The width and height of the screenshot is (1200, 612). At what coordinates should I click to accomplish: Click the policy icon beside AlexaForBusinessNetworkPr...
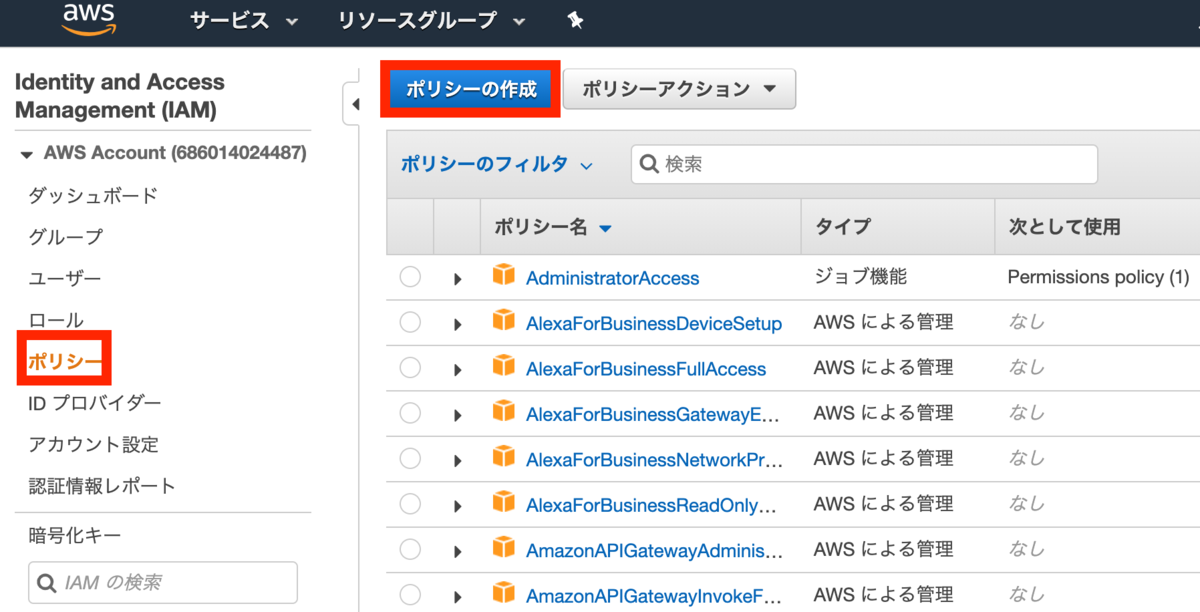[504, 457]
